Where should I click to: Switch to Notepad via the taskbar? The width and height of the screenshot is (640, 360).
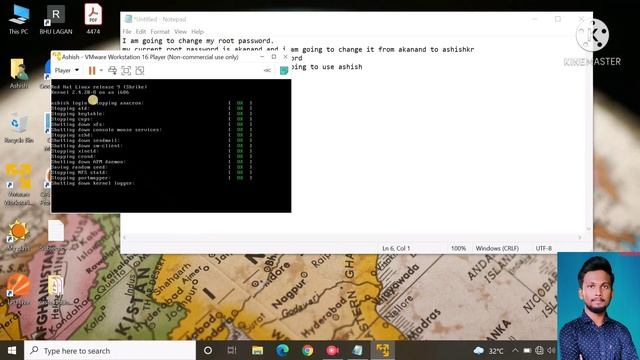[x=358, y=351]
